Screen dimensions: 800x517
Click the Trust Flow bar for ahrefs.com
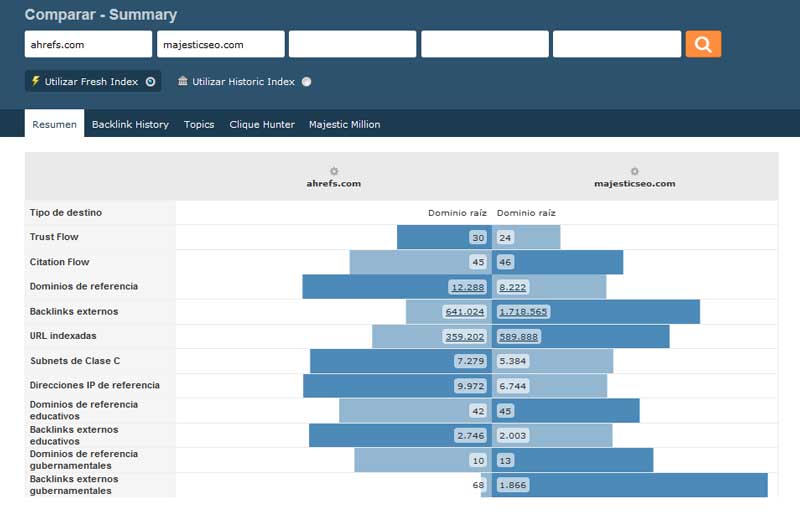click(x=432, y=237)
